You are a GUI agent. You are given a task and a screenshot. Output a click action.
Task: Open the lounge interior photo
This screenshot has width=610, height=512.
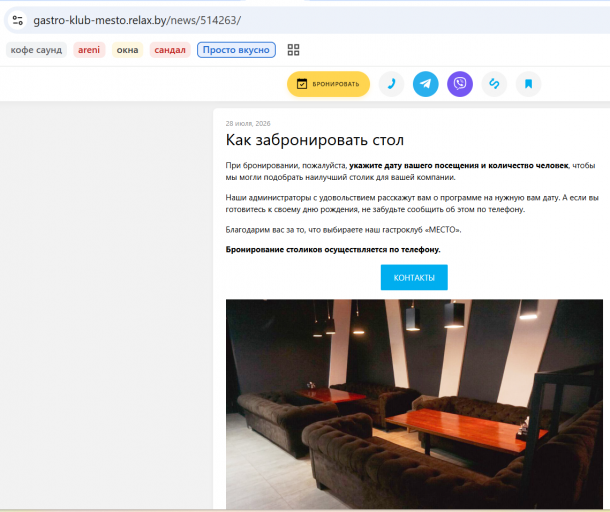414,404
